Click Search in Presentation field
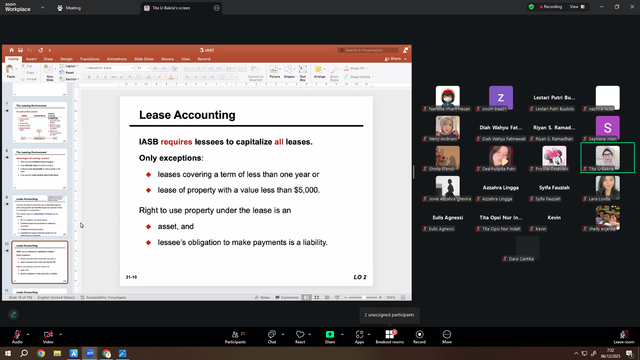This screenshot has height=360, width=640. tap(368, 50)
